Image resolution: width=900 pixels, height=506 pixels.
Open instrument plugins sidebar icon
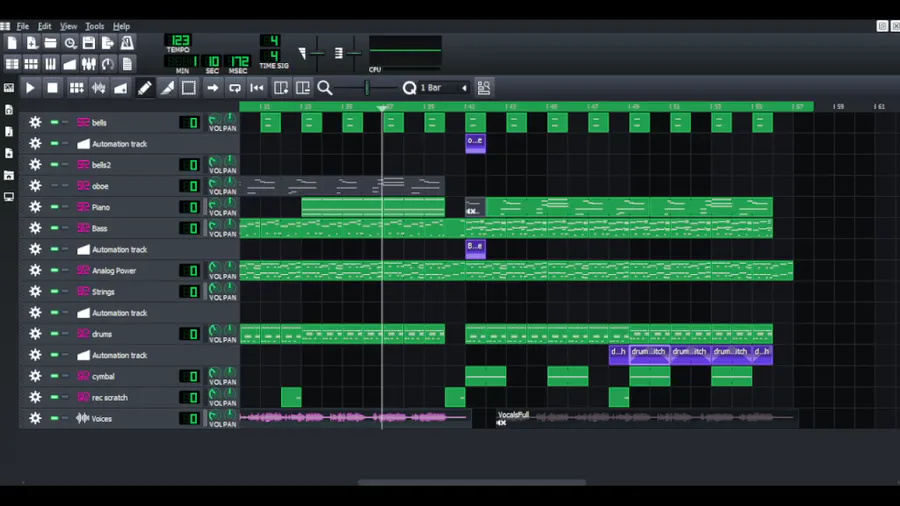[9, 88]
